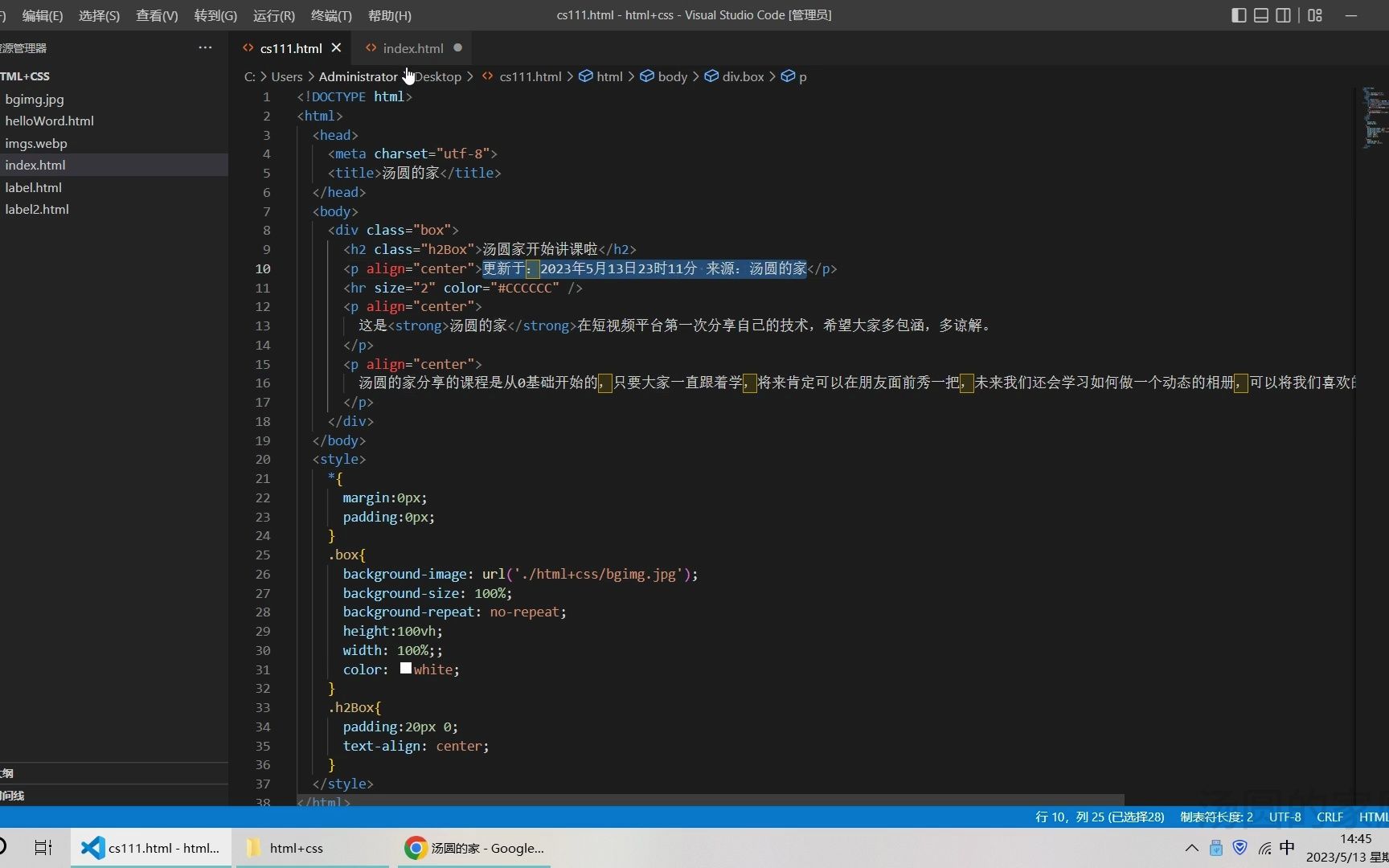
Task: Open the customize layout control
Action: pos(1315,15)
